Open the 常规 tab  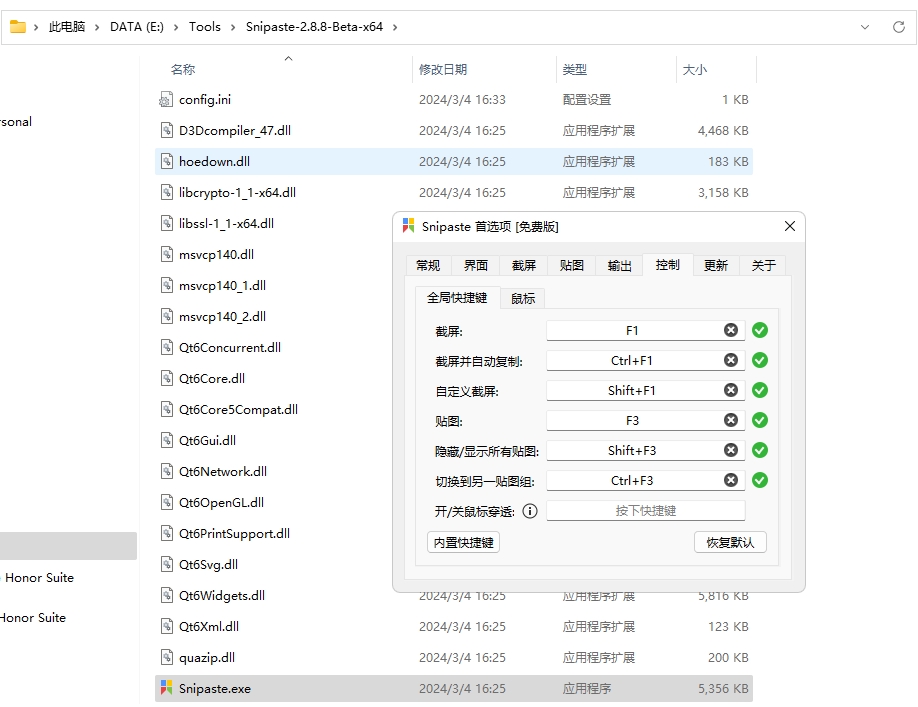pos(428,265)
